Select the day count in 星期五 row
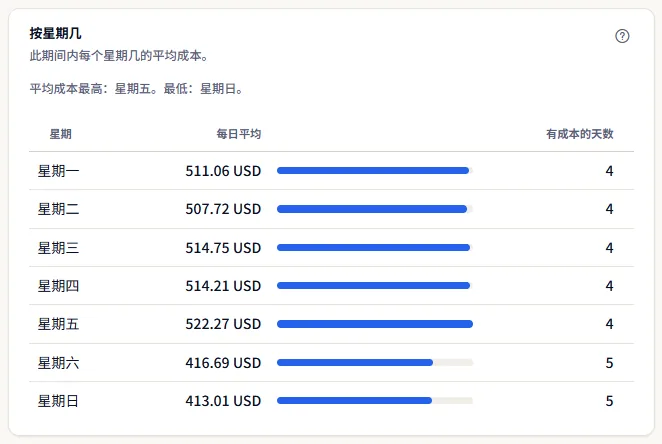The height and width of the screenshot is (444, 662). 609,324
